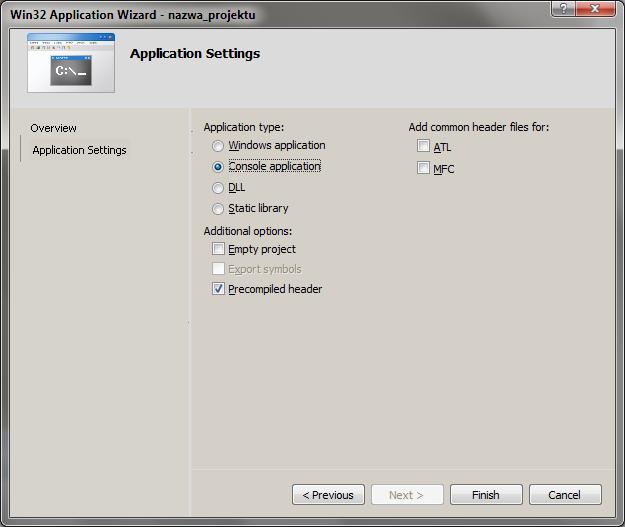Screen dimensions: 625x527
Task: Click the console application wizard image
Action: click(x=71, y=63)
